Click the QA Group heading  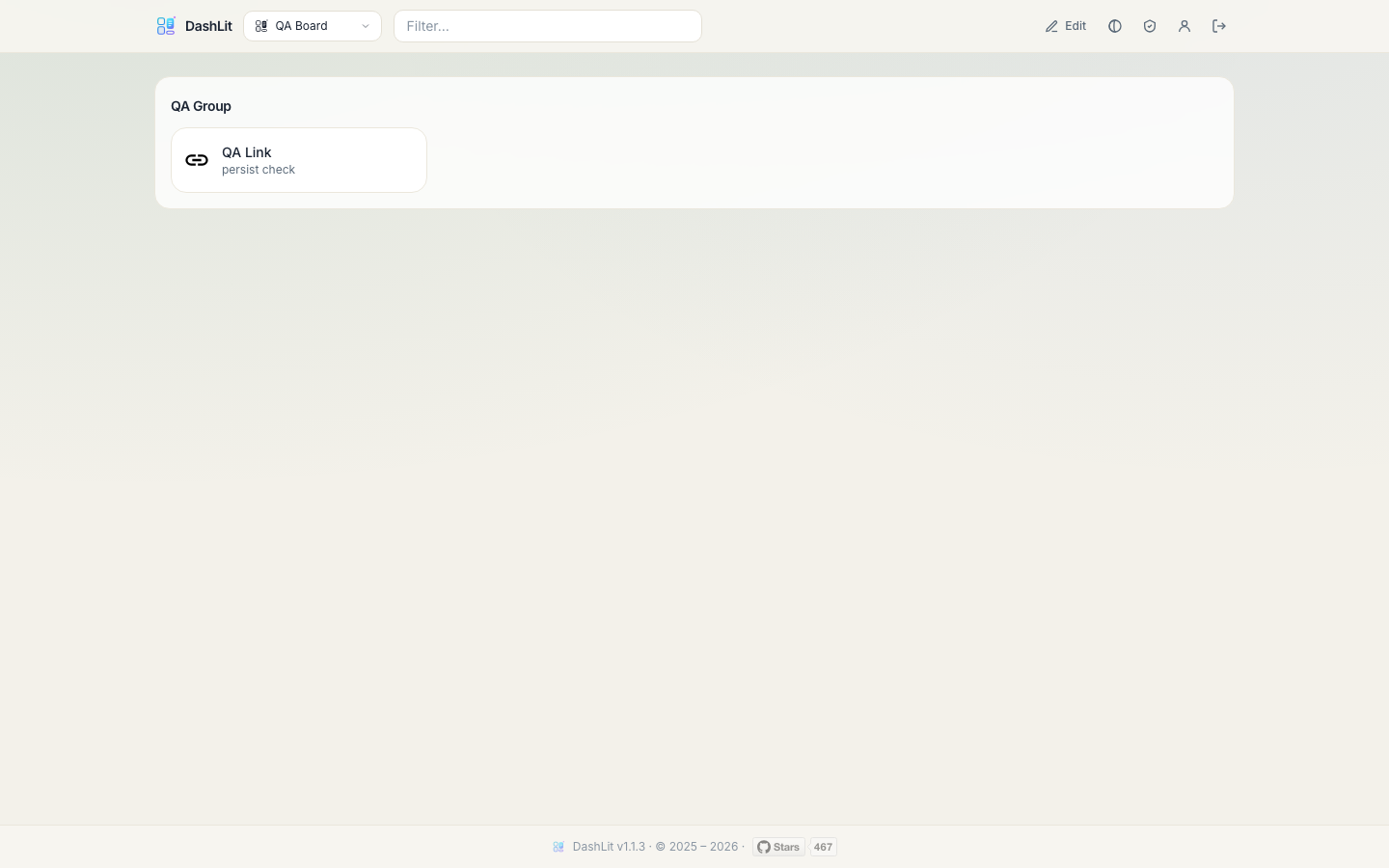pos(202,106)
